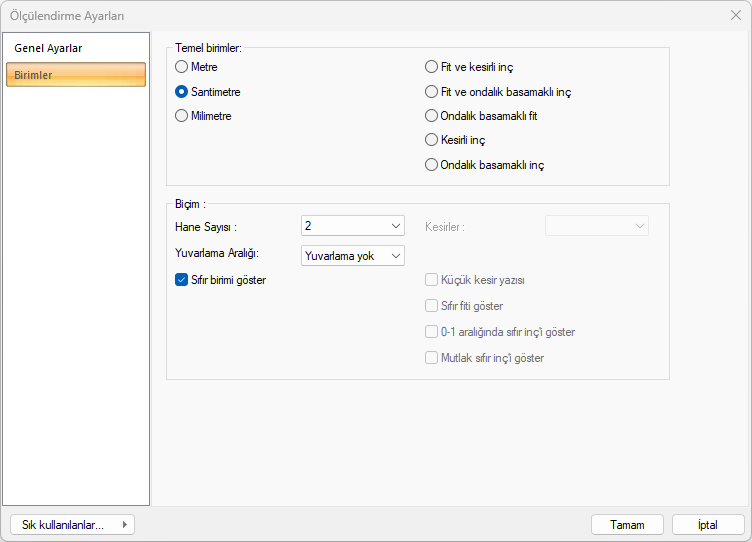The height and width of the screenshot is (542, 752).
Task: Toggle the Sıfır fiti göster checkbox
Action: pyautogui.click(x=432, y=306)
